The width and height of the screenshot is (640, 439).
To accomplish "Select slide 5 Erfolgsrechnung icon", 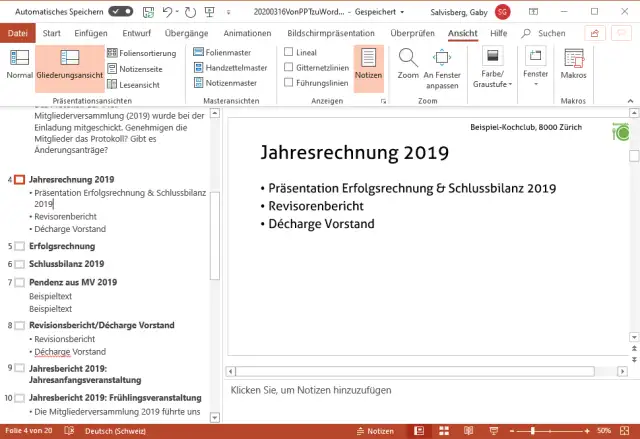I will tap(20, 246).
